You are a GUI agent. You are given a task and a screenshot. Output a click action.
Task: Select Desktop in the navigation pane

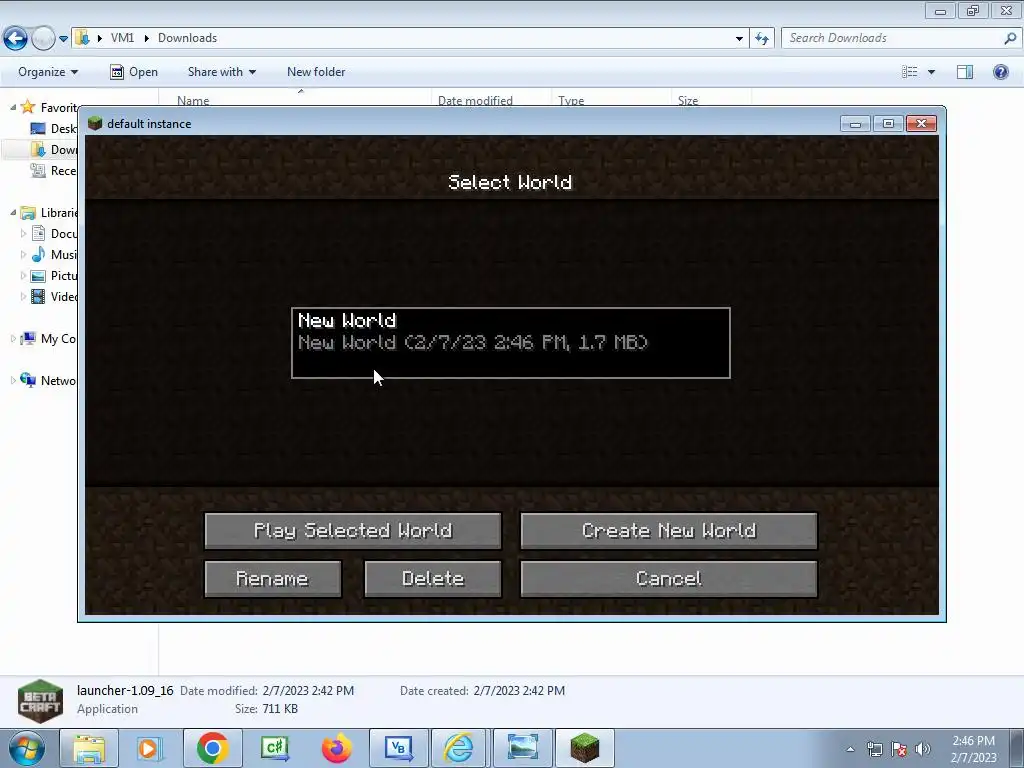tap(54, 129)
